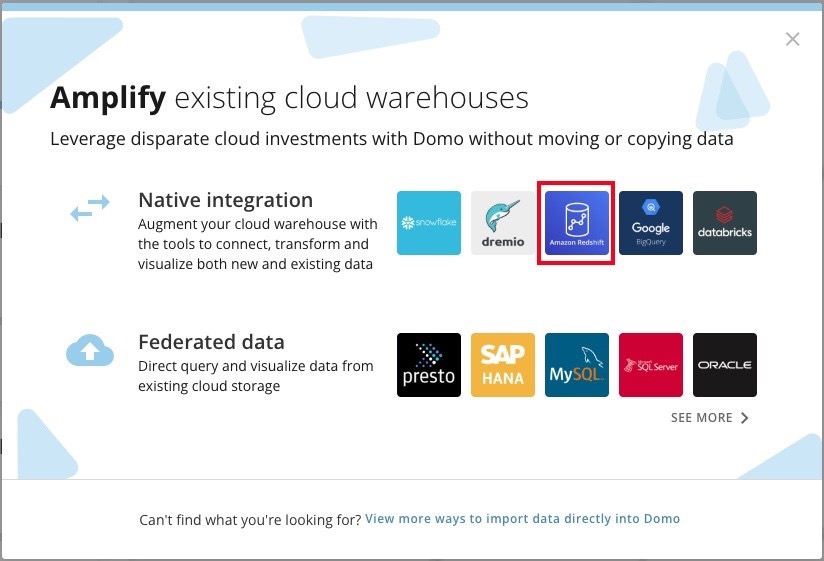Click the Native integration arrows icon
This screenshot has width=824, height=561.
pos(89,208)
